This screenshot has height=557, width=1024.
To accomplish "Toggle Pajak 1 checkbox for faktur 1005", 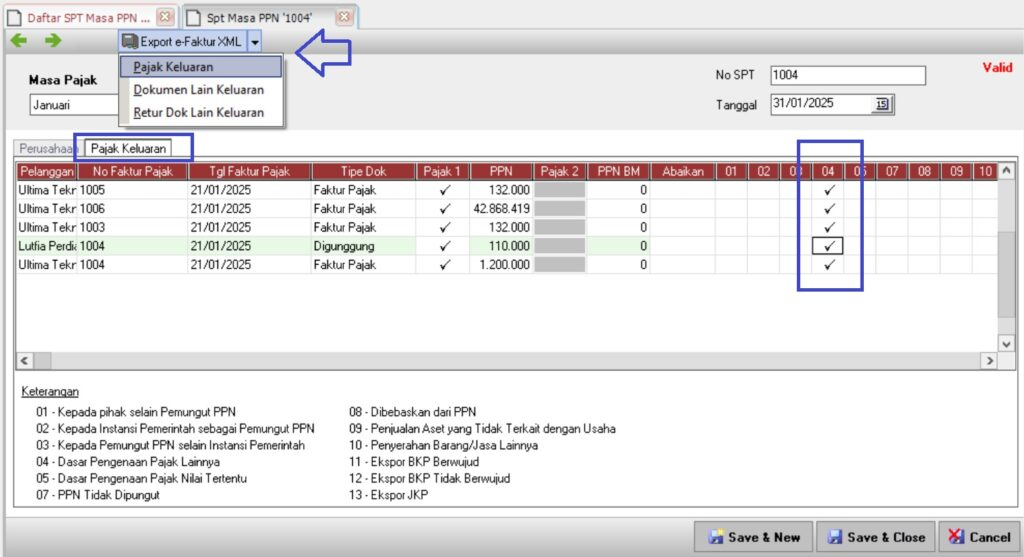I will tap(445, 189).
